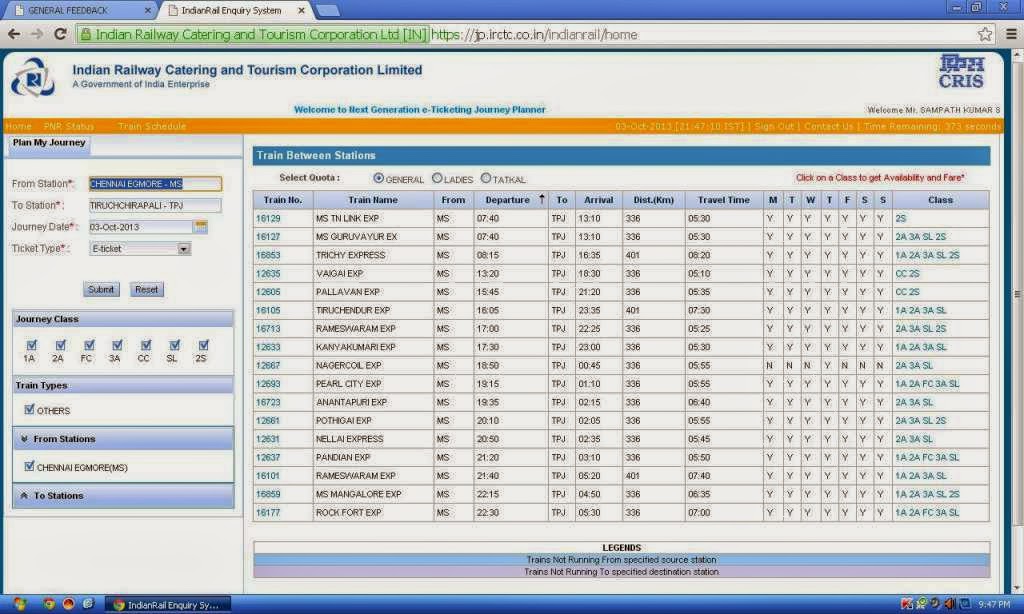This screenshot has width=1024, height=614.
Task: Click the 9:47 PM system clock
Action: 995,605
